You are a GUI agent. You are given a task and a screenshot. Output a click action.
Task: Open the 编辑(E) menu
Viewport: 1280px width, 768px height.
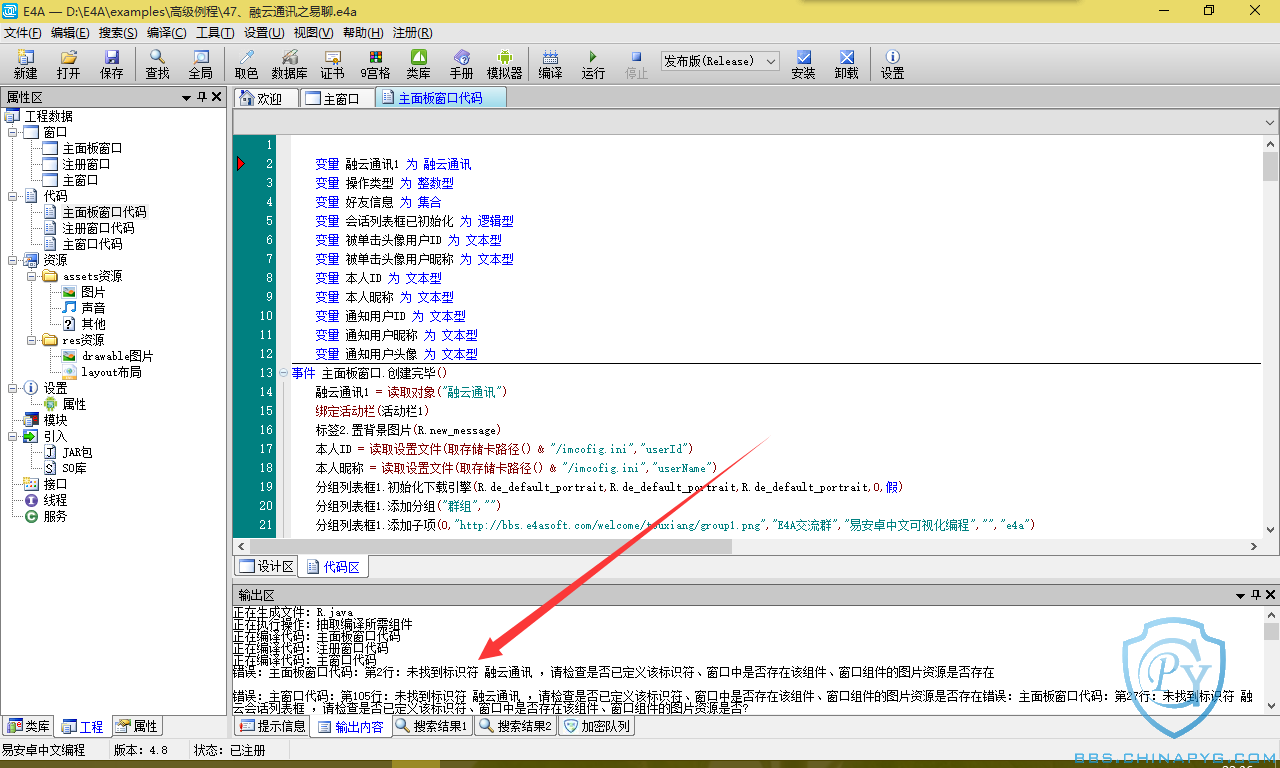coord(70,32)
